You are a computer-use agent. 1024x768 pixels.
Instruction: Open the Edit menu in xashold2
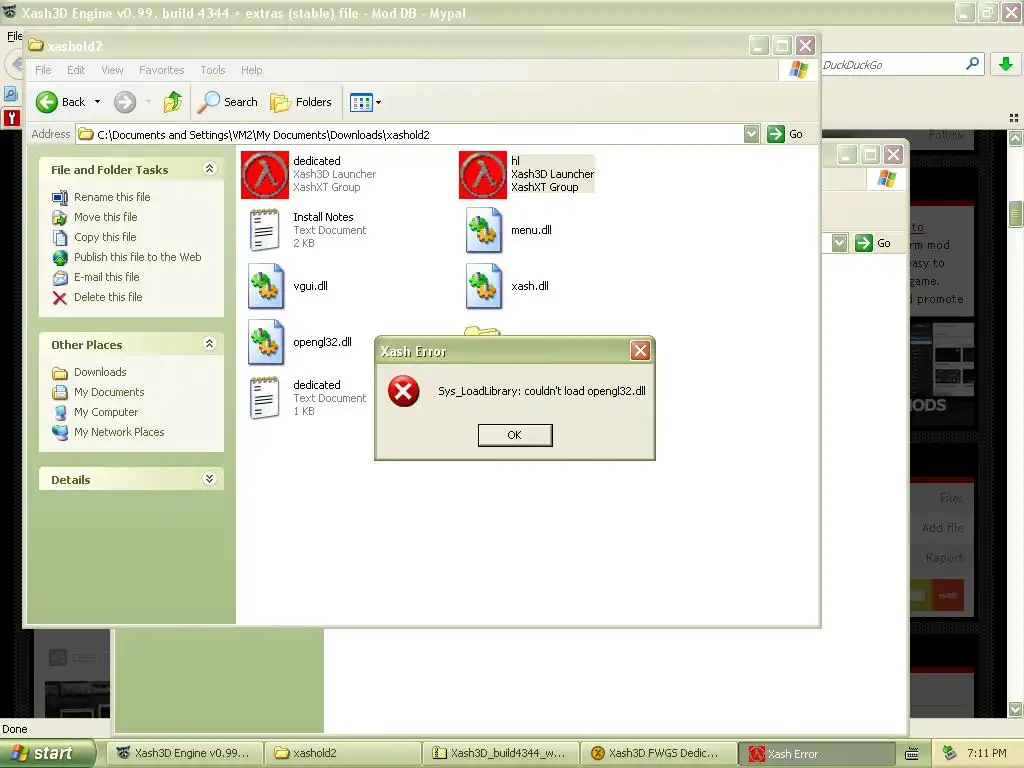click(x=76, y=70)
